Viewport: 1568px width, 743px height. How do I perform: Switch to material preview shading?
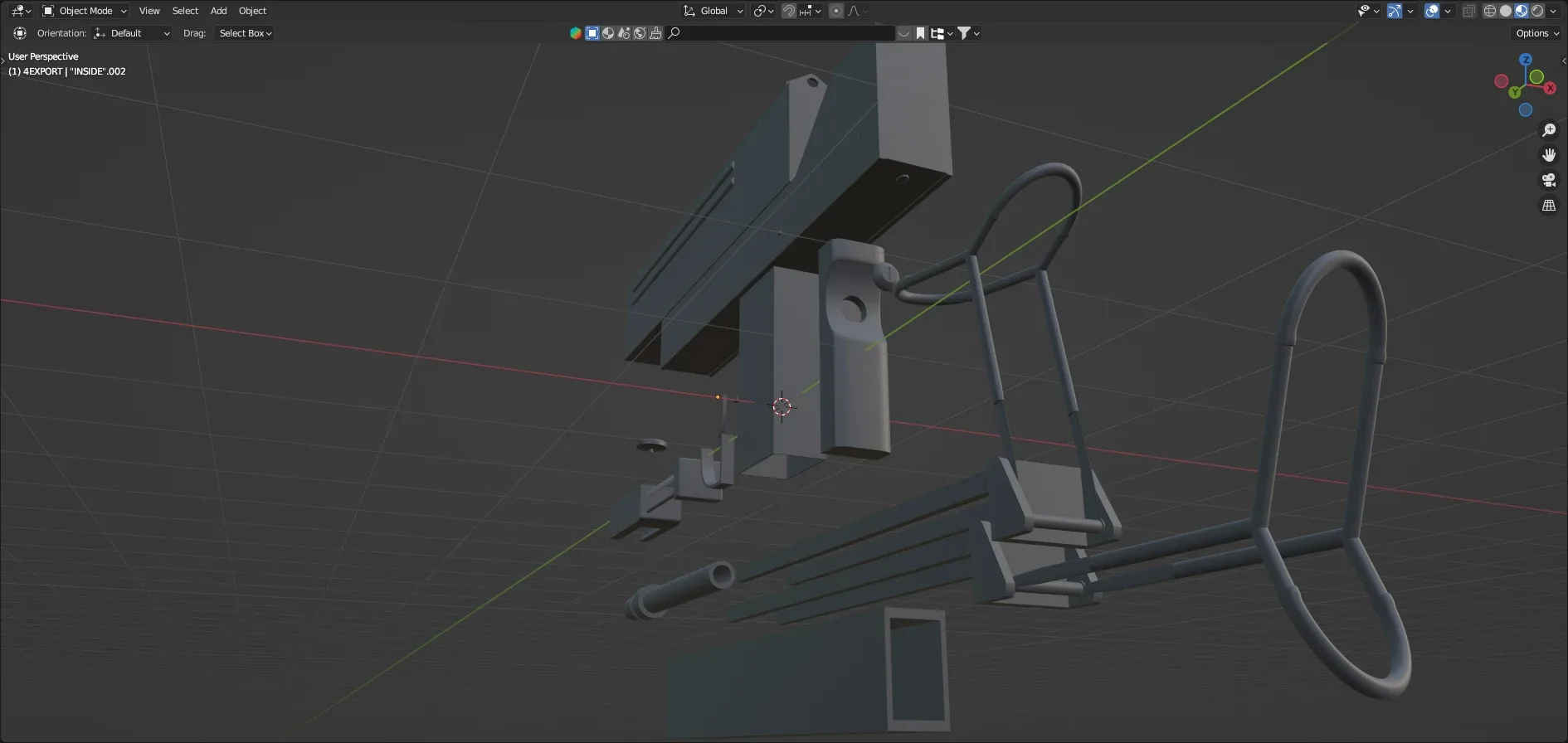tap(1522, 11)
